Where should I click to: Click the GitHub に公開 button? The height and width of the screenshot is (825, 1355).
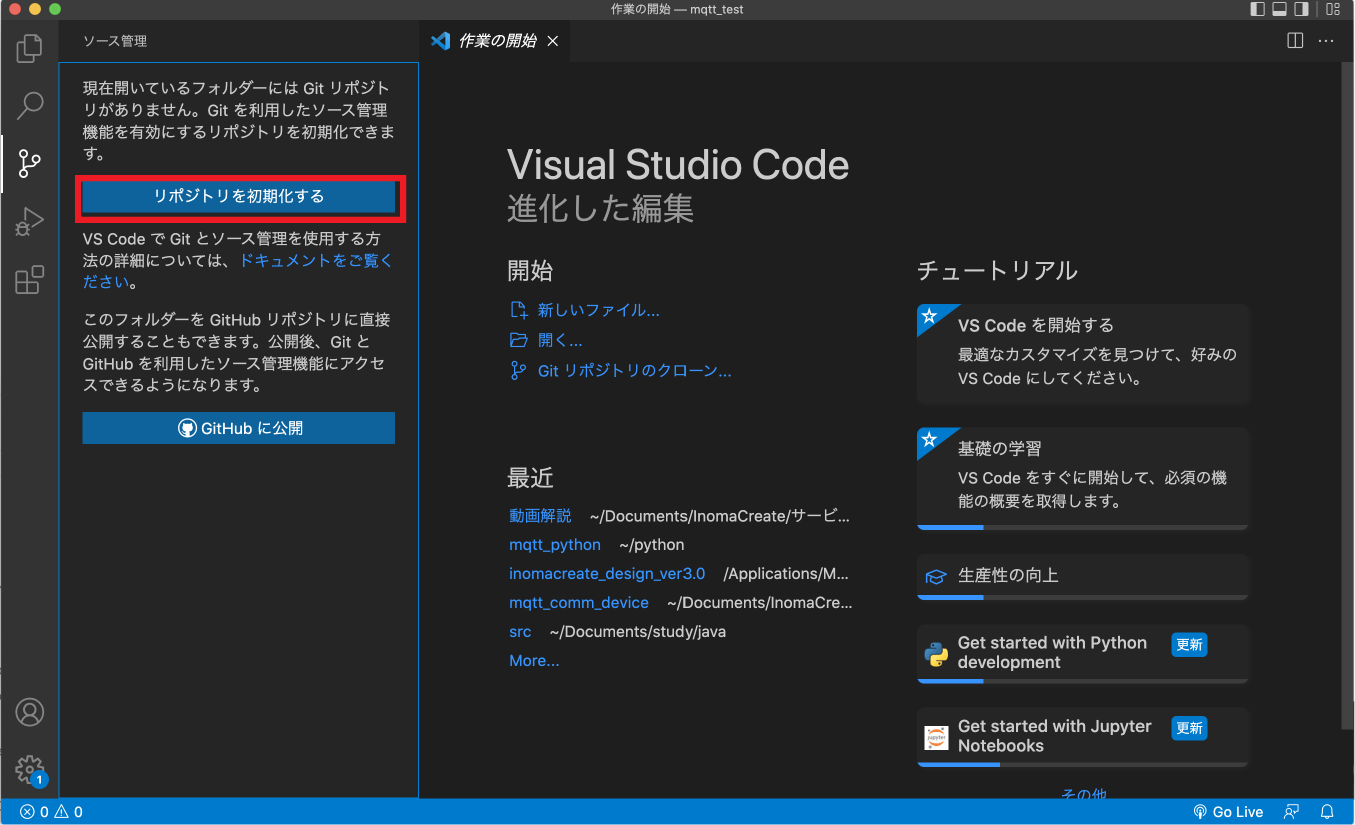(239, 428)
